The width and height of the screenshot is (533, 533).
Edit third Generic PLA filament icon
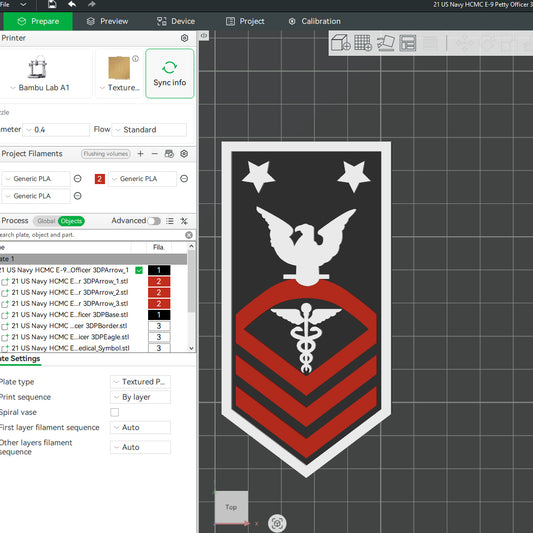click(x=78, y=196)
